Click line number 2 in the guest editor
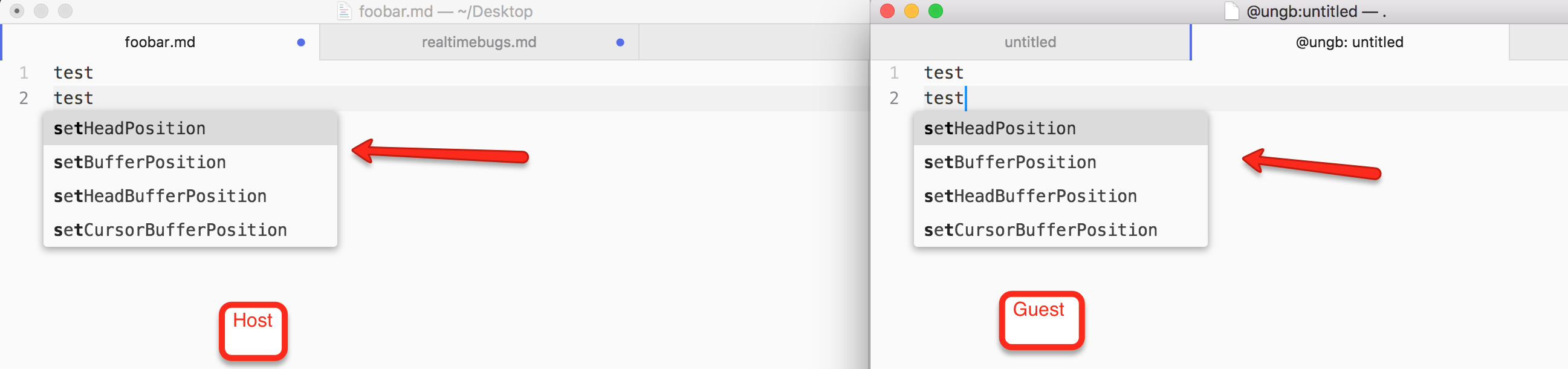The height and width of the screenshot is (369, 1568). (x=894, y=98)
